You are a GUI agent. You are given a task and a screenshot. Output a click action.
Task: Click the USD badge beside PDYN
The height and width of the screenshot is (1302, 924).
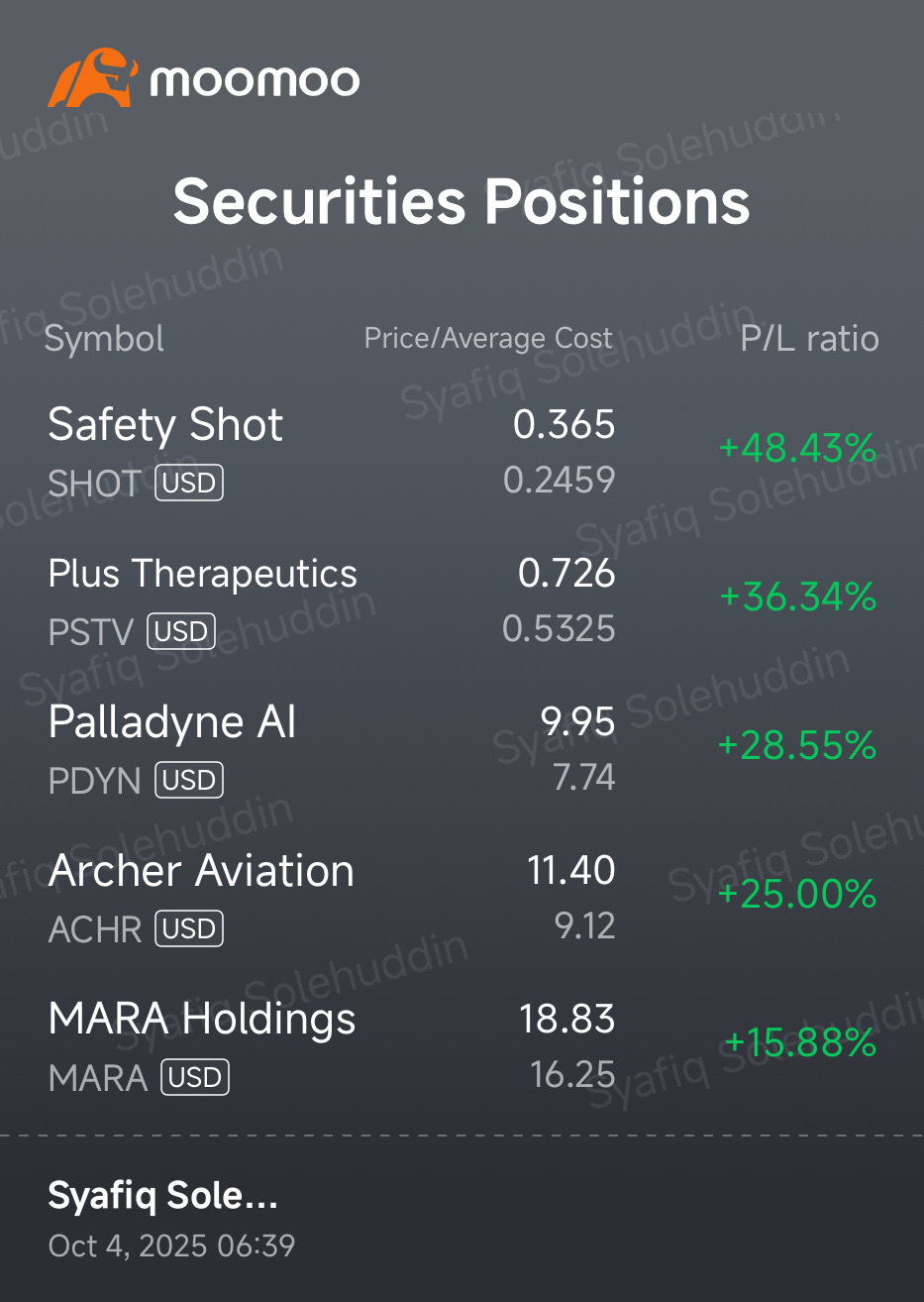point(189,780)
